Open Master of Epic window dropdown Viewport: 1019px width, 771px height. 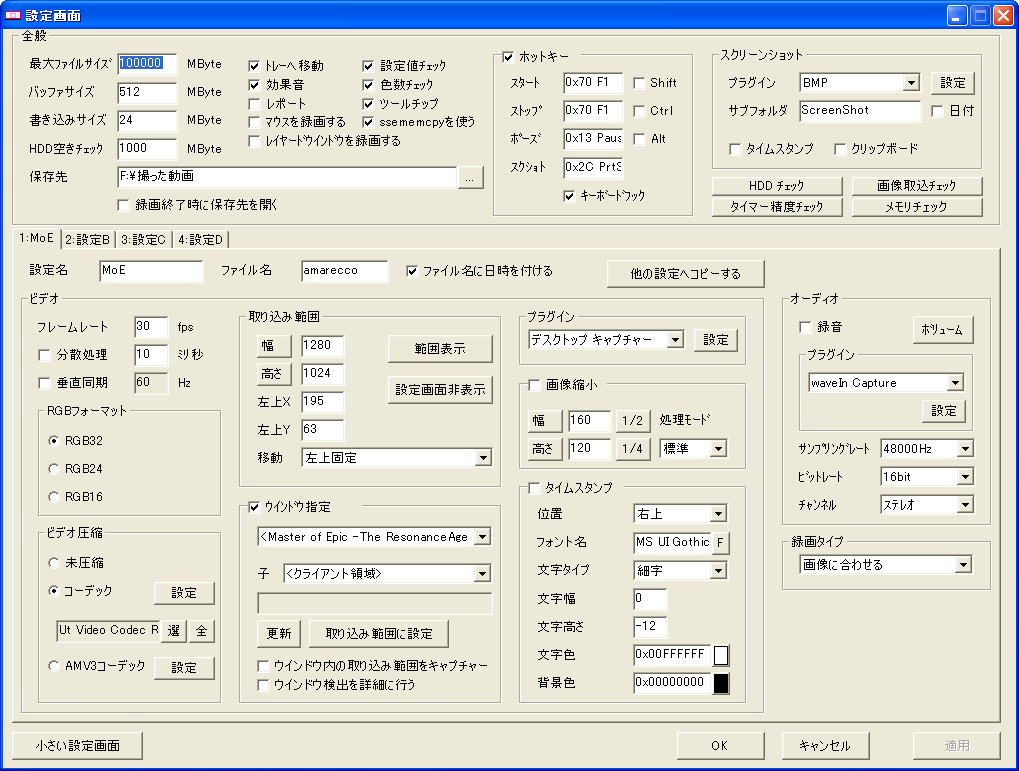coord(482,537)
